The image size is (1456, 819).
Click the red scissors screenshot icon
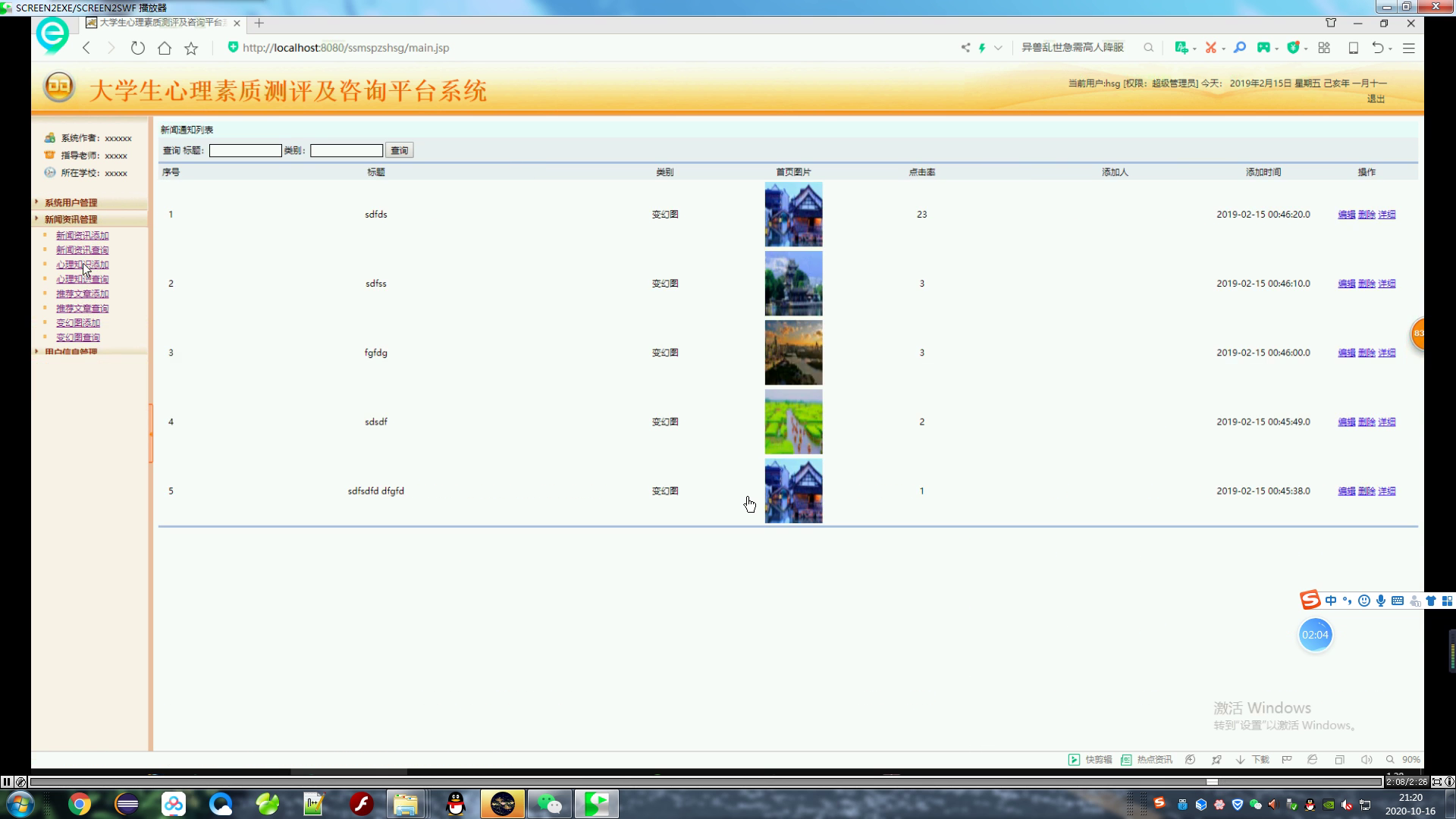coord(1210,48)
